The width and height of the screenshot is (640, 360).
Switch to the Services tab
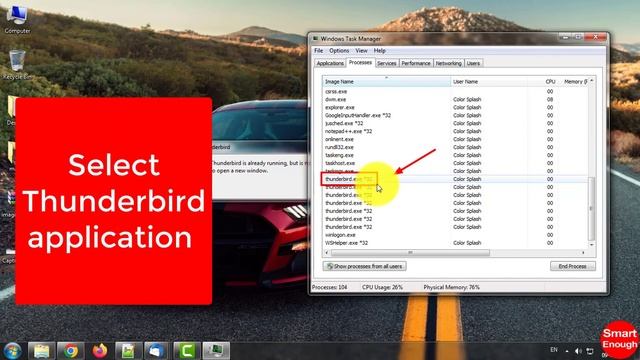(x=387, y=63)
